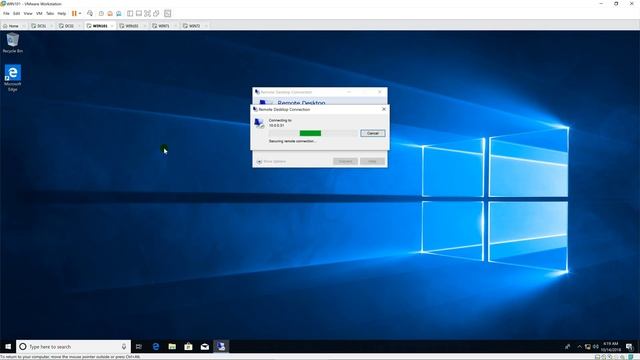Launch Edge from the taskbar
Image resolution: width=640 pixels, height=360 pixels.
pyautogui.click(x=156, y=347)
